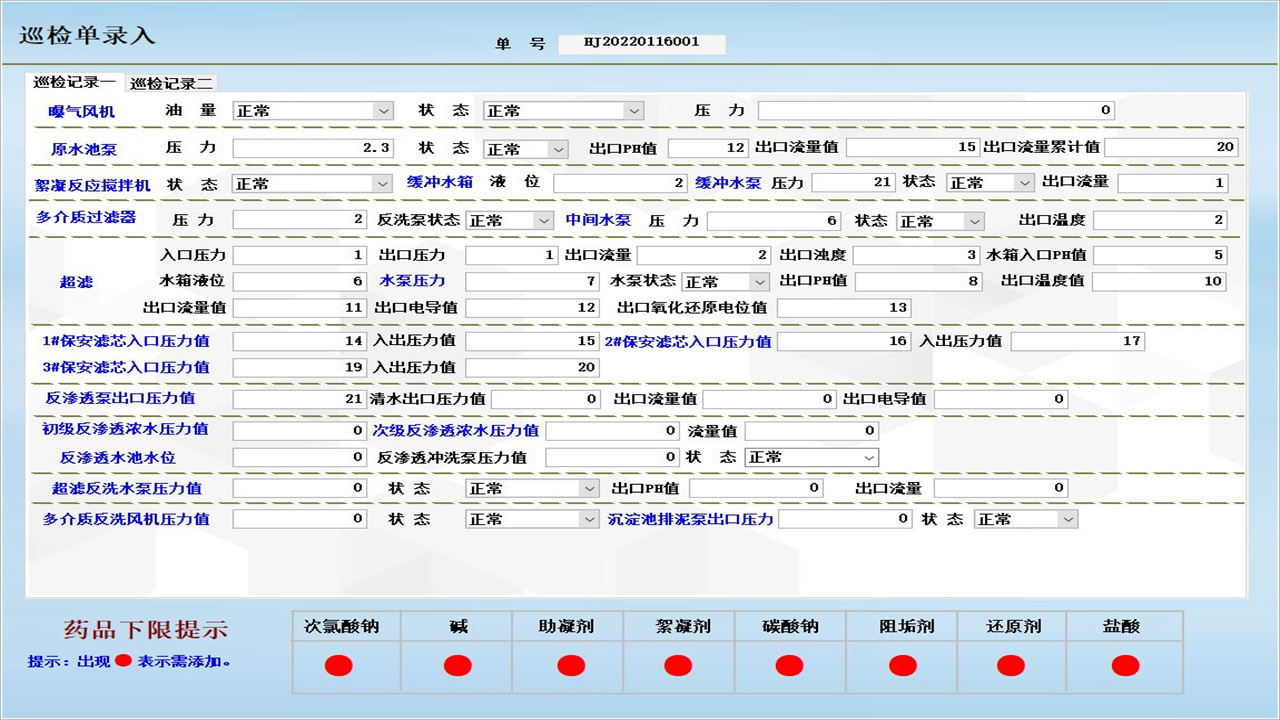Select the red dot below 助凝剂
Screen dimensions: 1280x720
(571, 666)
